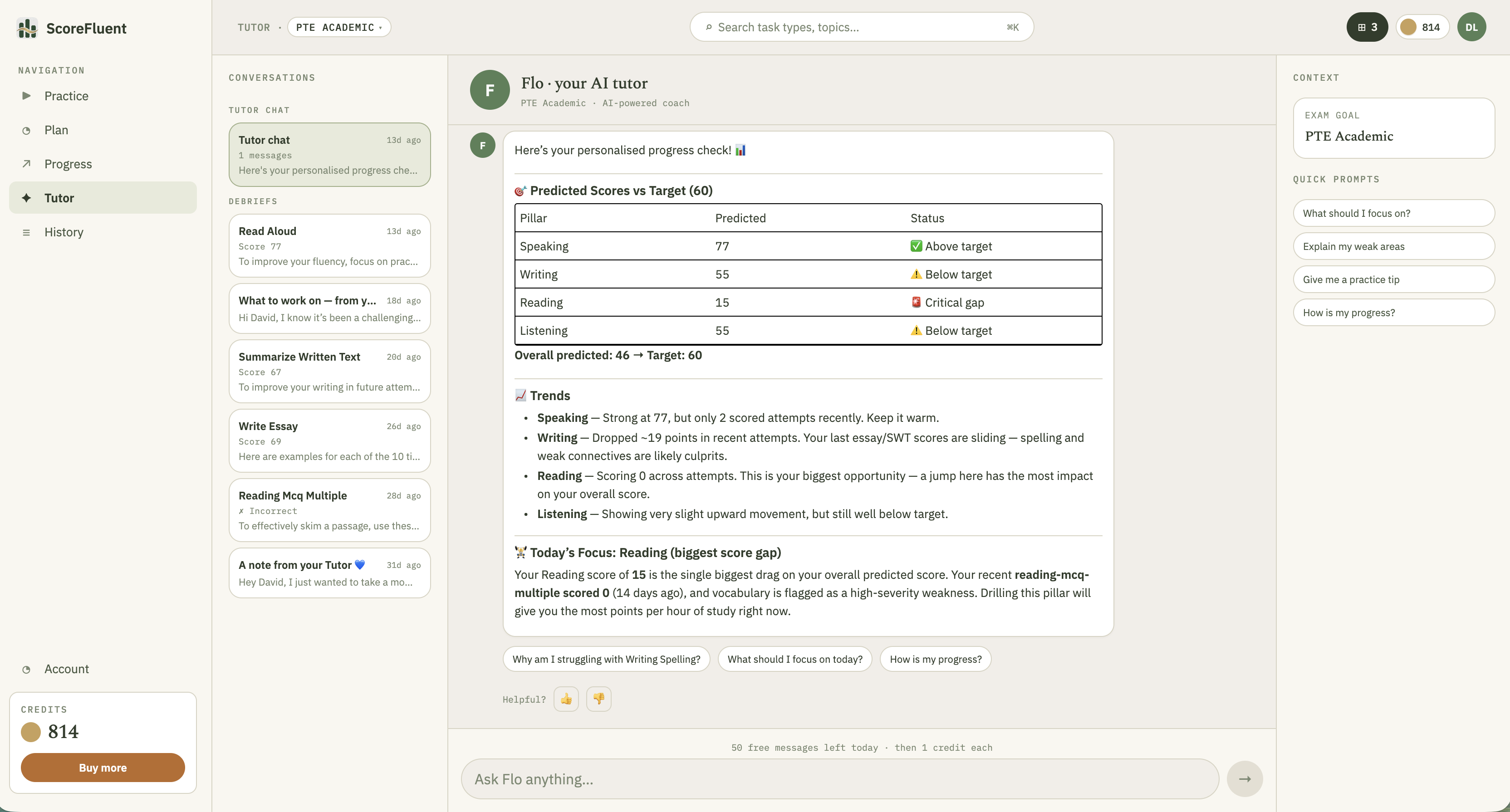Click the Plan clock icon in navigation

point(26,131)
